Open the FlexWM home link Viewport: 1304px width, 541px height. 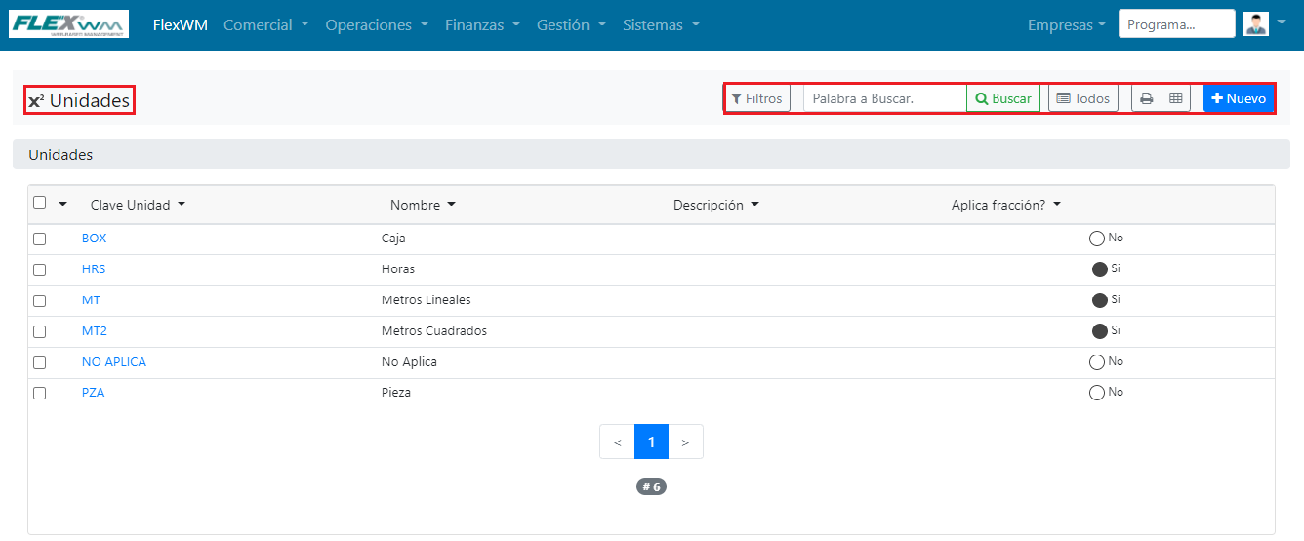coord(180,25)
